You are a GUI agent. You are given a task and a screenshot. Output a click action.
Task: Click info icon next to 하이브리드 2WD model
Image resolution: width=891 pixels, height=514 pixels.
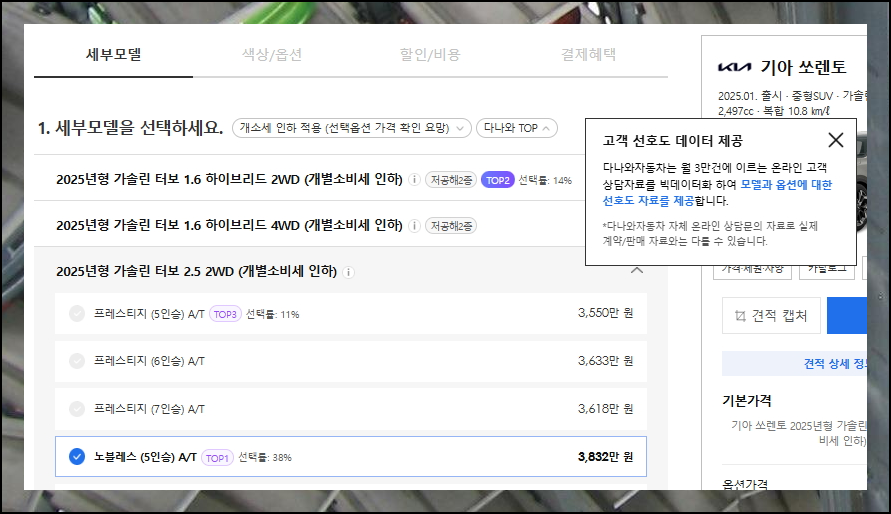414,179
